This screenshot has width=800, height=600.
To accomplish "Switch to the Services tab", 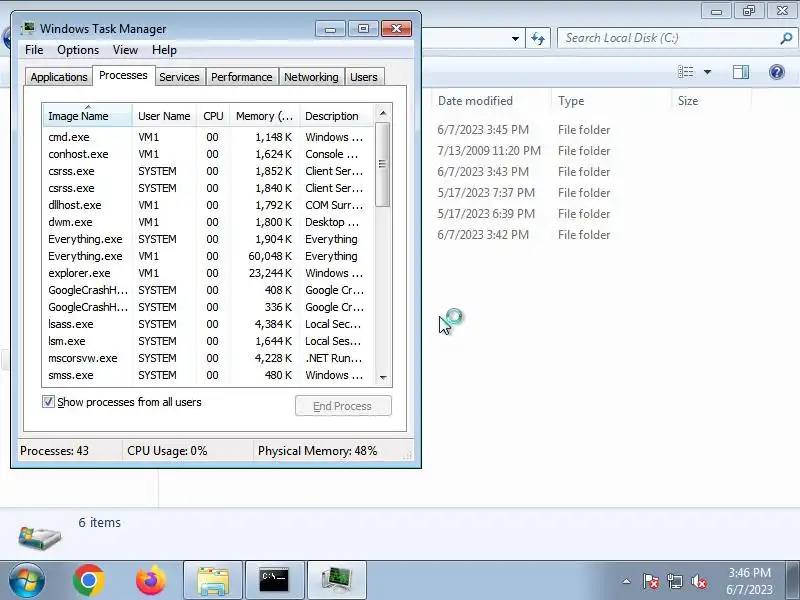I will (179, 77).
